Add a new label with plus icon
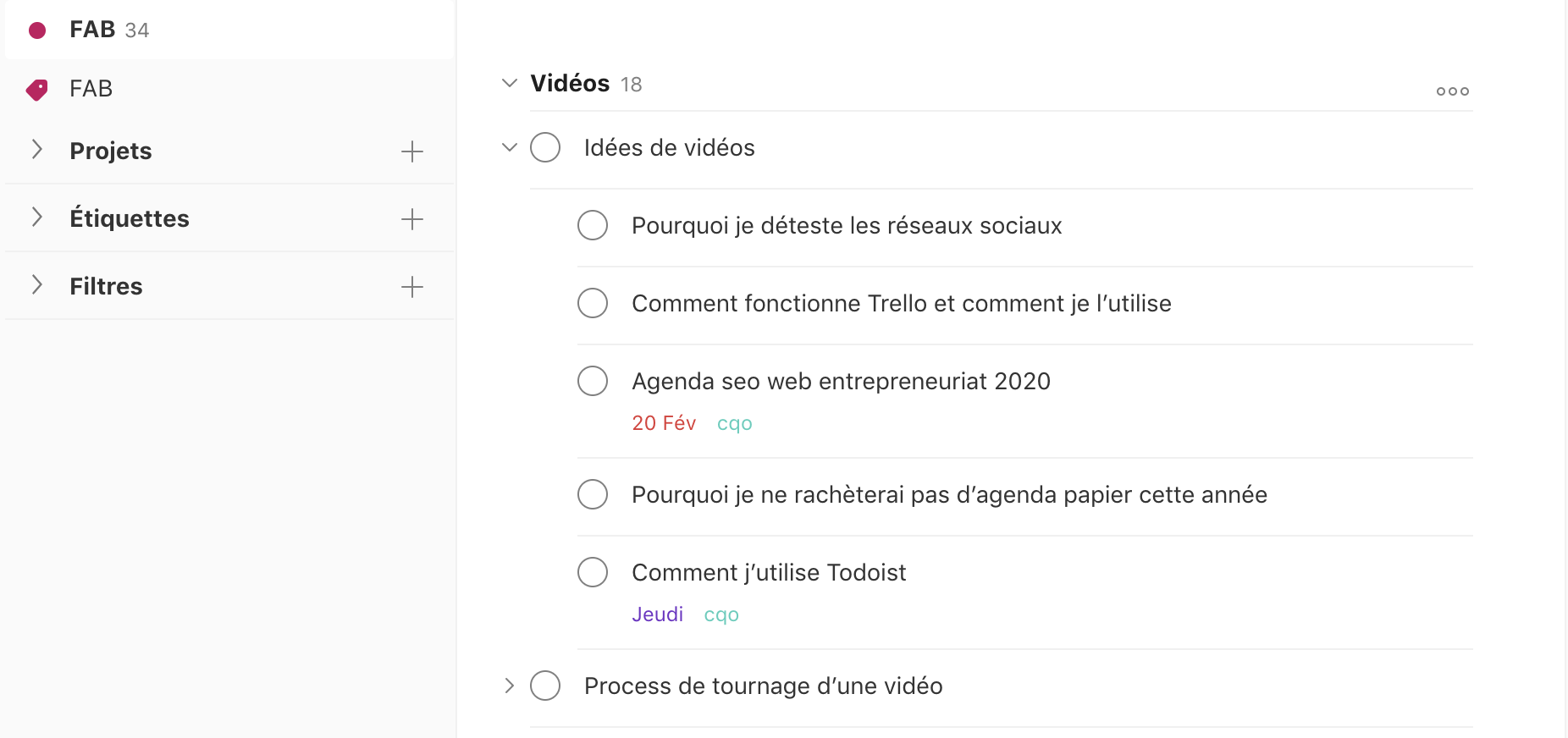1568x738 pixels. [x=411, y=219]
